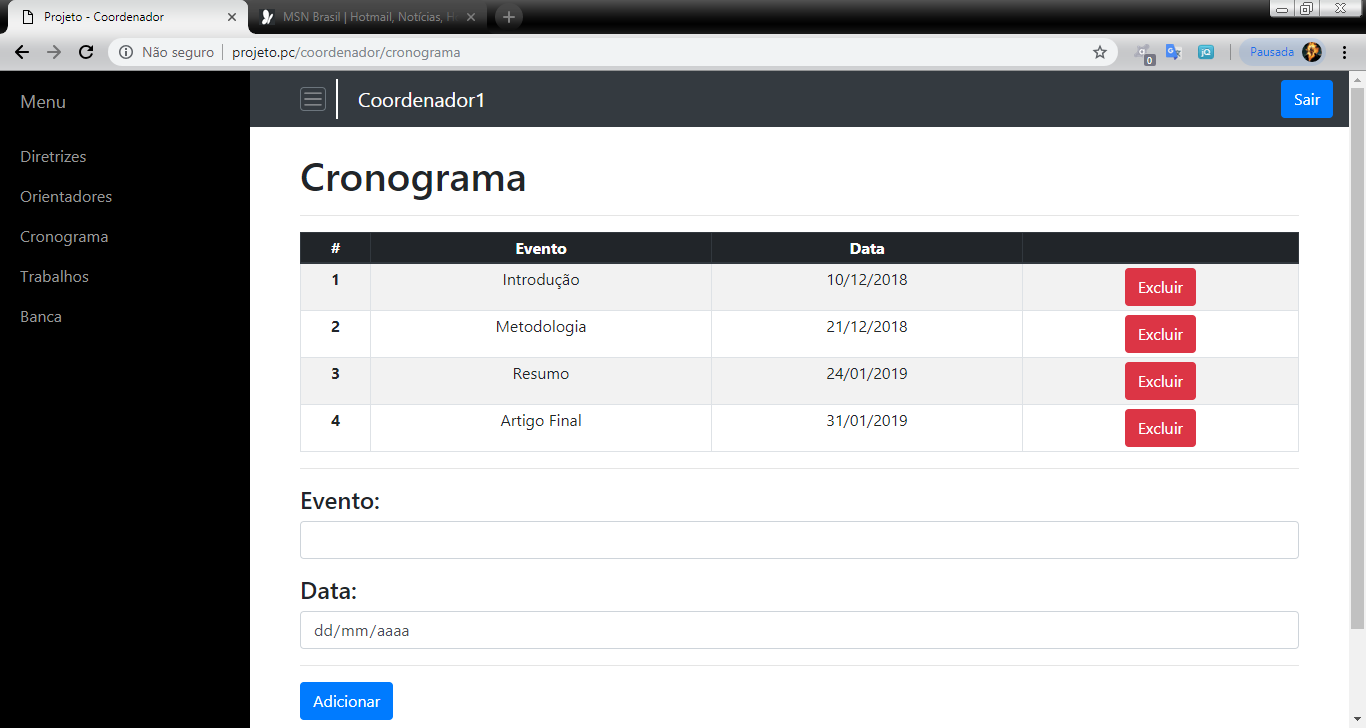Image resolution: width=1366 pixels, height=728 pixels.
Task: Click the Google Translate extension icon
Action: 1174,52
